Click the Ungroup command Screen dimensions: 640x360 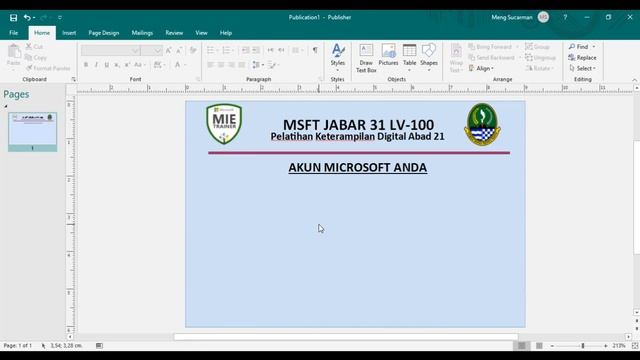[540, 58]
